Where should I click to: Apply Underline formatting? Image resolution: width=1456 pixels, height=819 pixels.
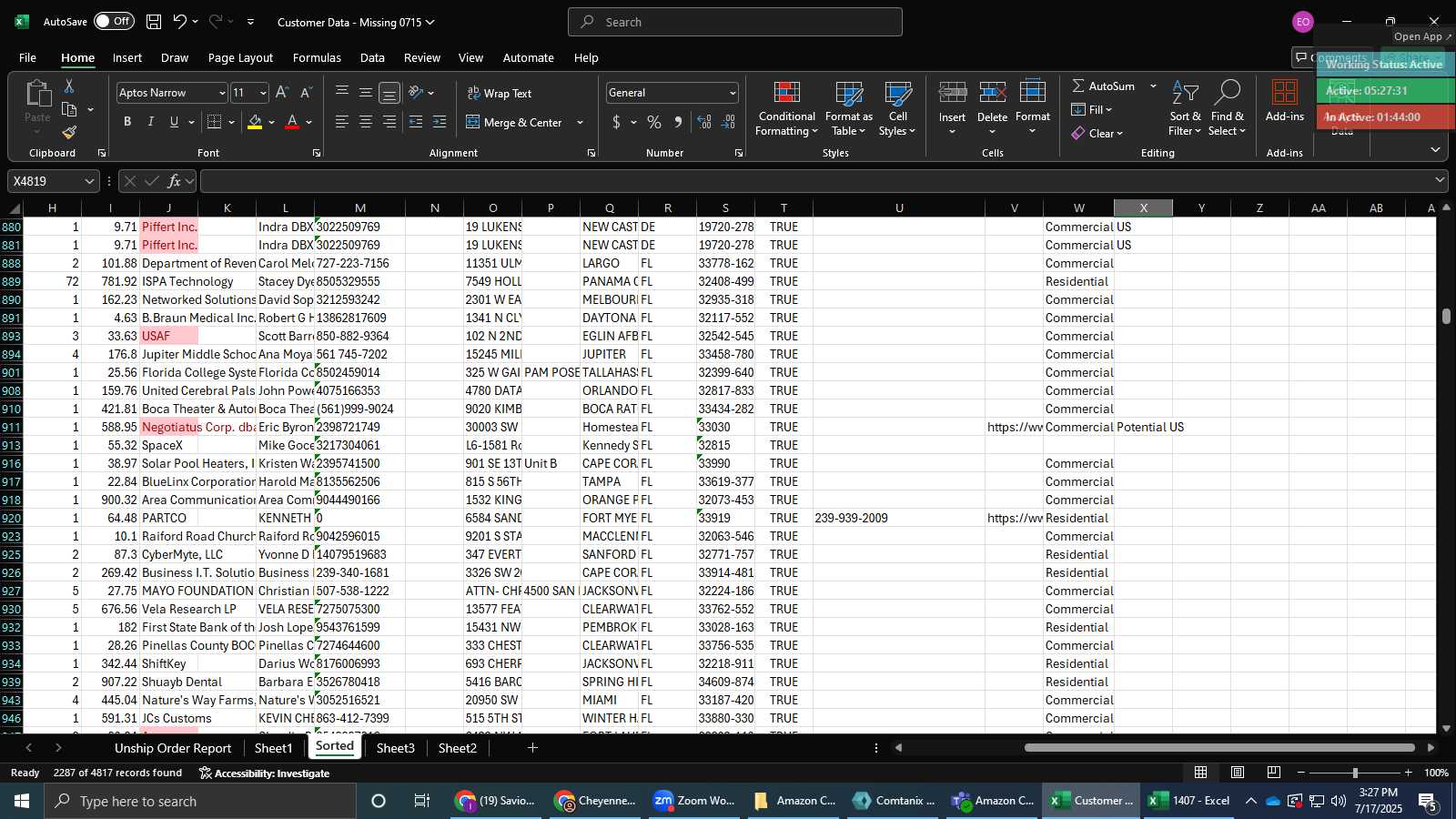point(174,122)
